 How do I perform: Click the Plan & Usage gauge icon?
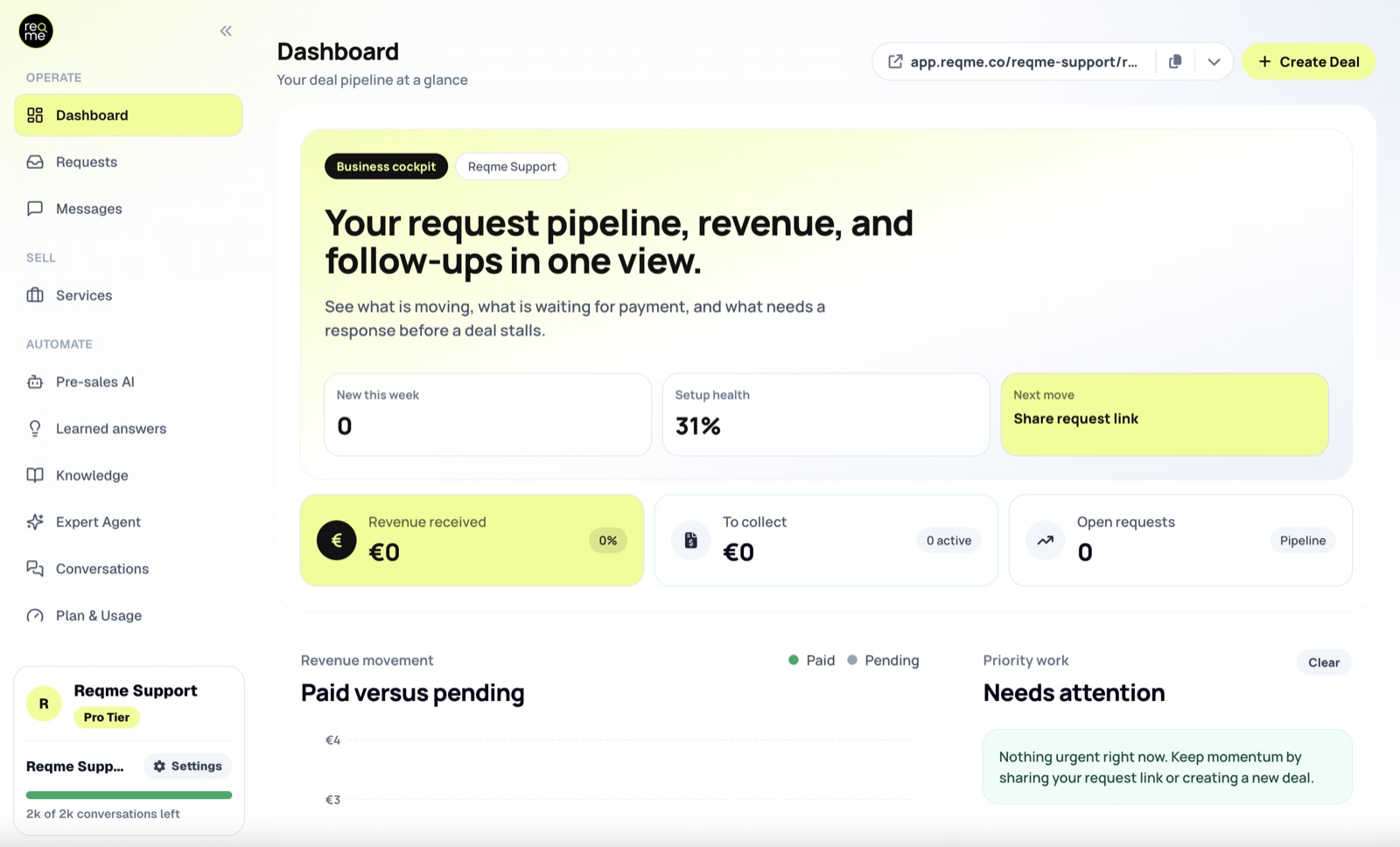click(35, 615)
